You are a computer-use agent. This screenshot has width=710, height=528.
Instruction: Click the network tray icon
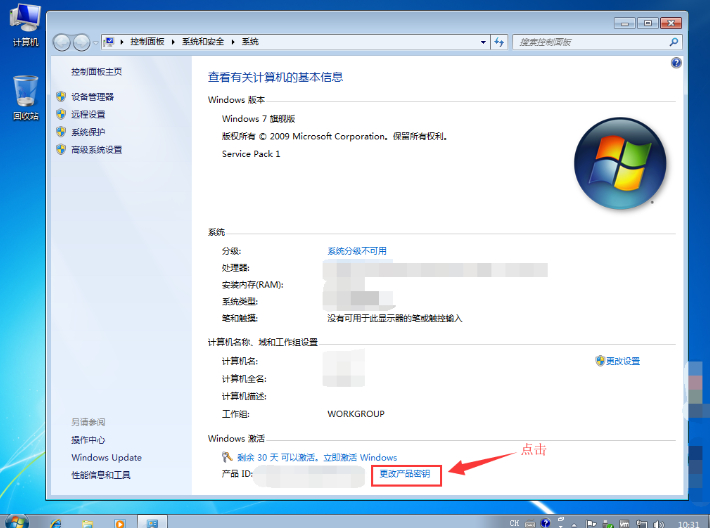642,524
